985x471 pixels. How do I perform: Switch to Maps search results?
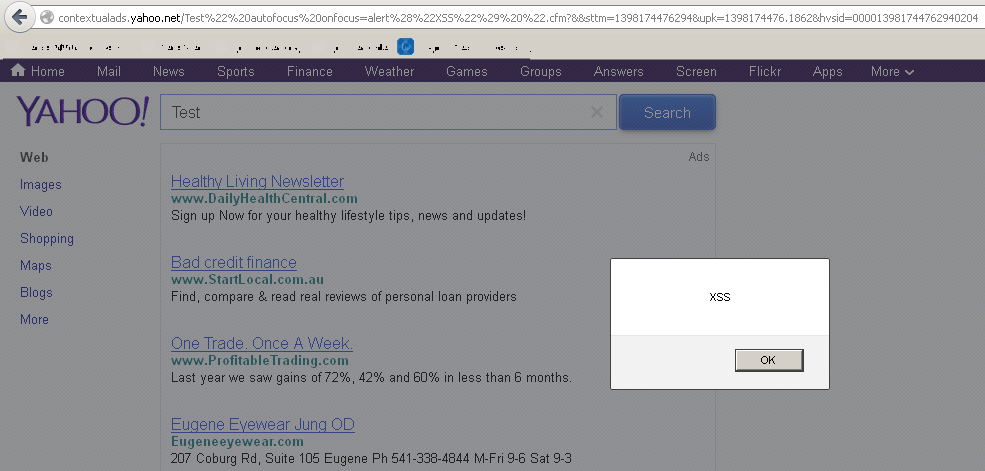pos(36,266)
